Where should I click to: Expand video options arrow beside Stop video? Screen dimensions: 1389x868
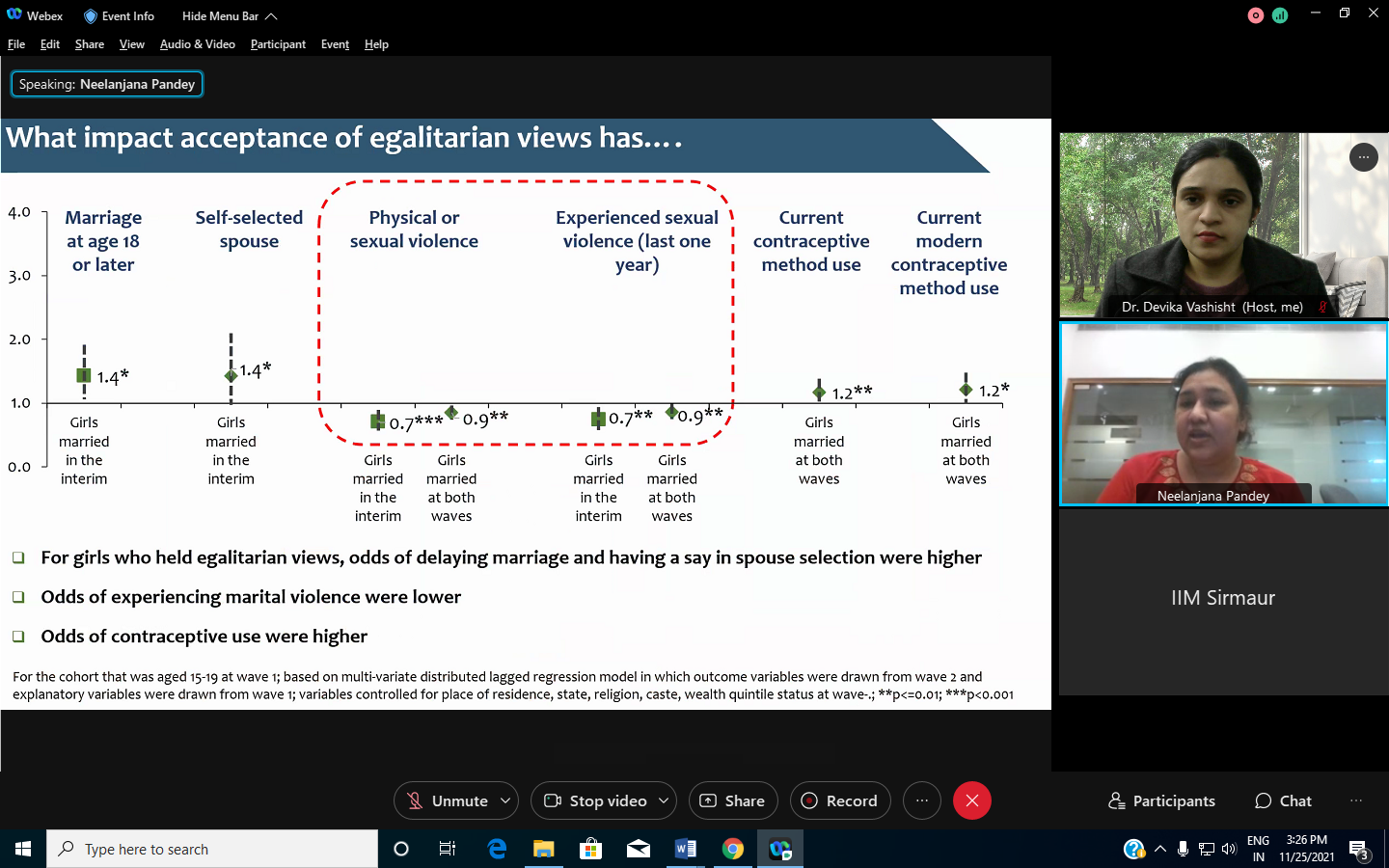(x=664, y=800)
